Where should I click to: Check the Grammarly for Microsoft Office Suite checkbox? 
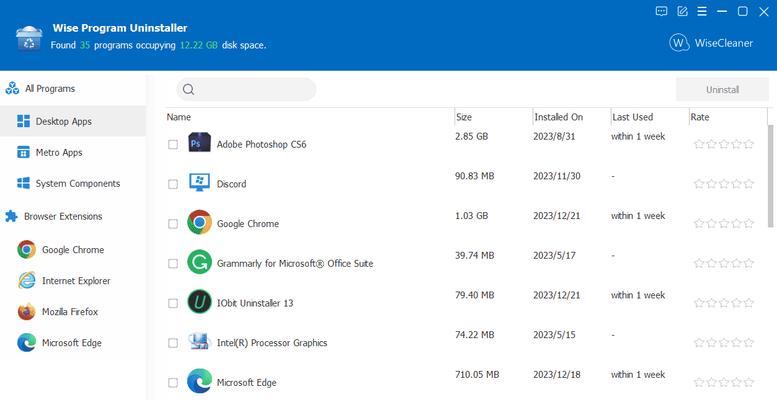click(173, 263)
